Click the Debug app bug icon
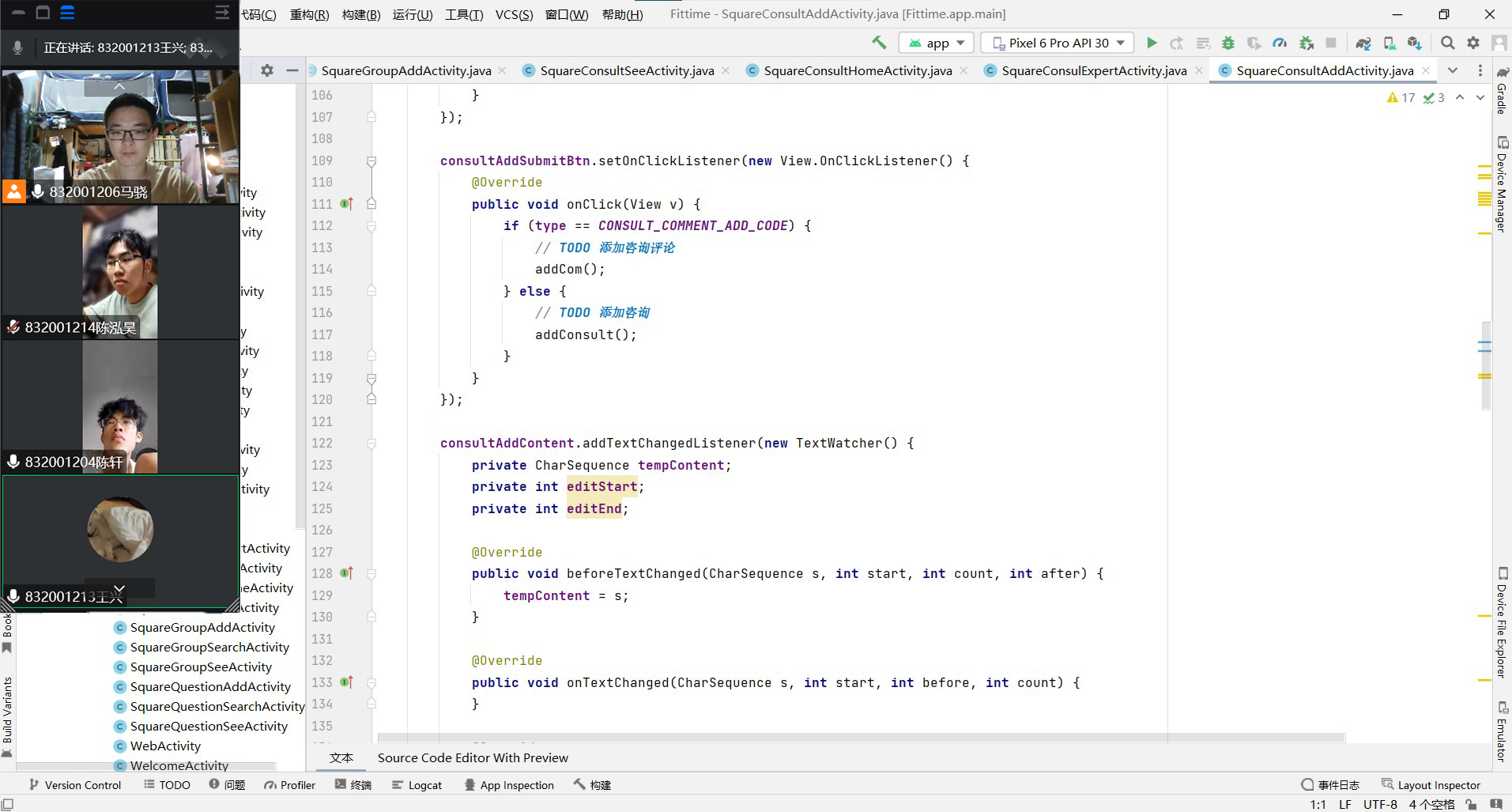This screenshot has width=1512, height=812. 1228,43
